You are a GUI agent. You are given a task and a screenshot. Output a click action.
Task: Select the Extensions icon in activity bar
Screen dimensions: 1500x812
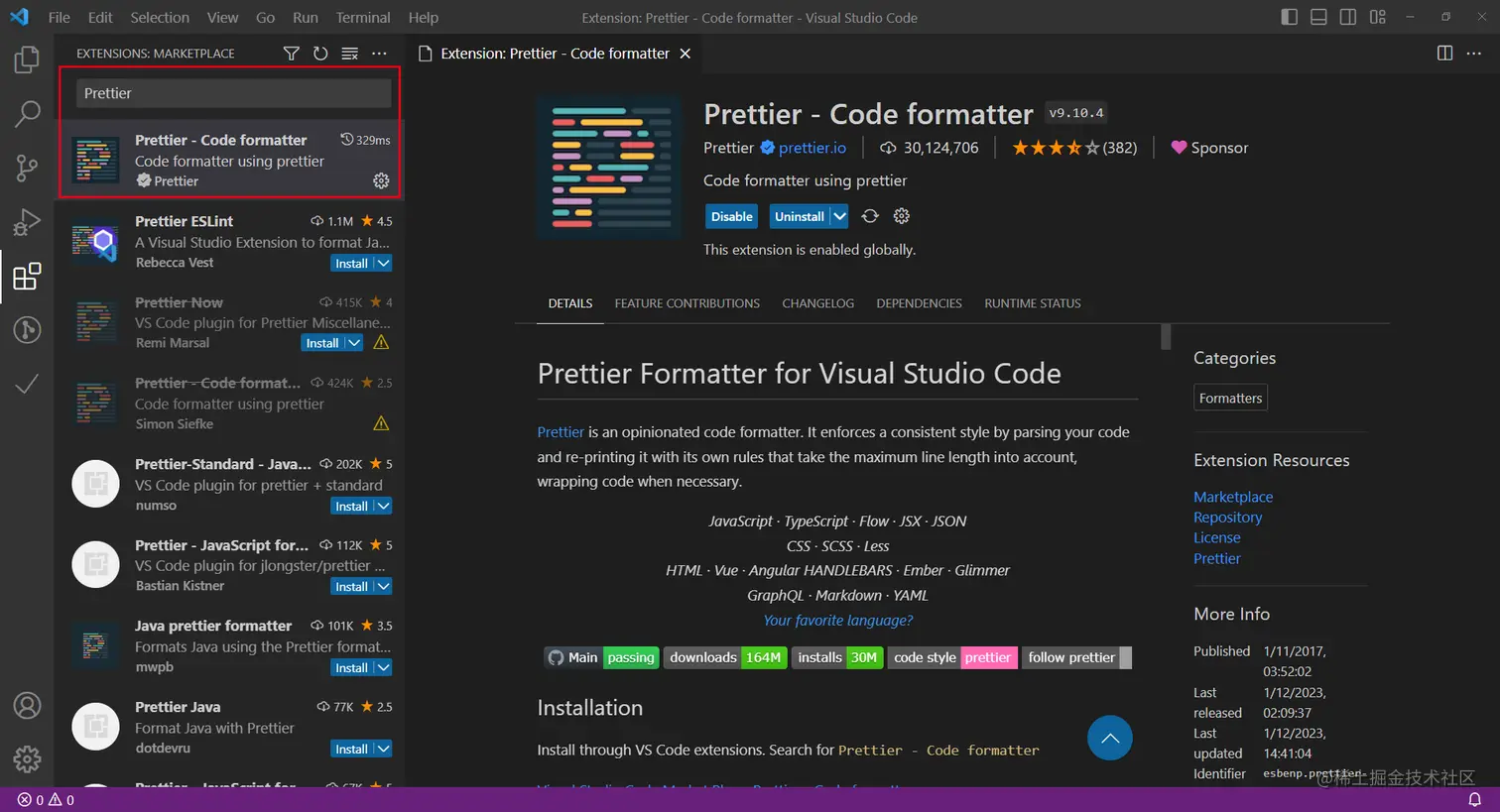27,276
